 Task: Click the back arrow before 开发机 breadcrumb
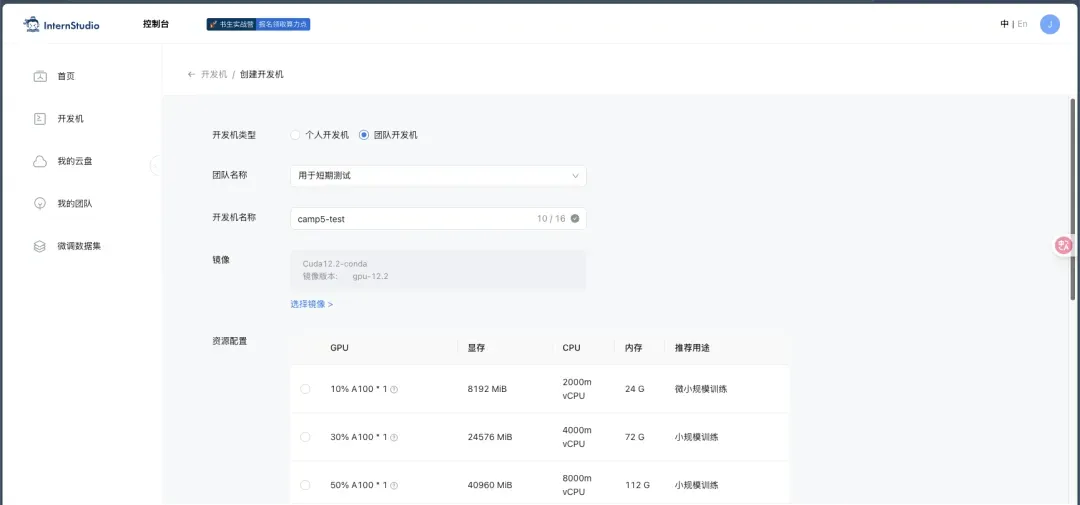[x=191, y=74]
